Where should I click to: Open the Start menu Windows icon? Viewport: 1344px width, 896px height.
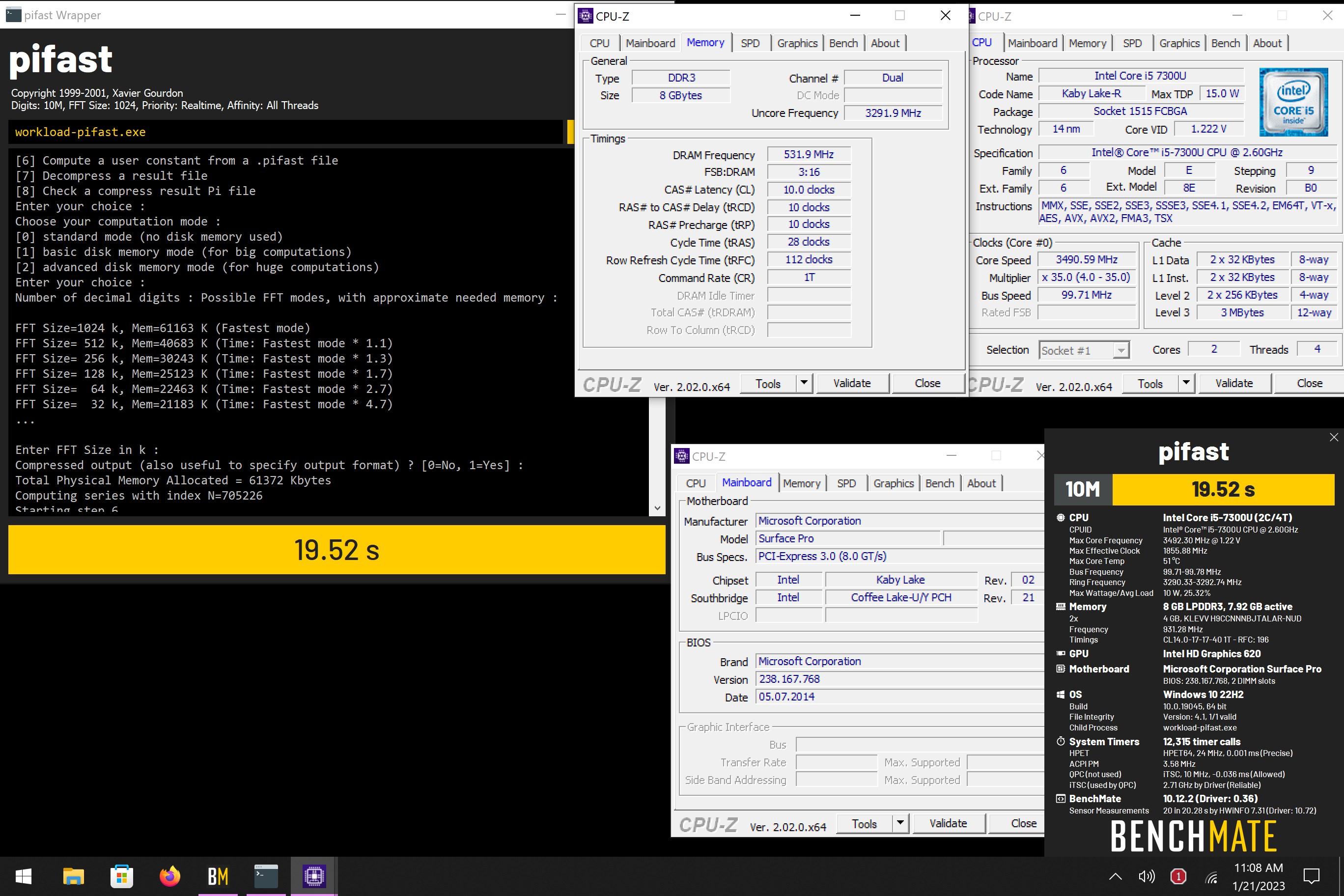click(24, 875)
